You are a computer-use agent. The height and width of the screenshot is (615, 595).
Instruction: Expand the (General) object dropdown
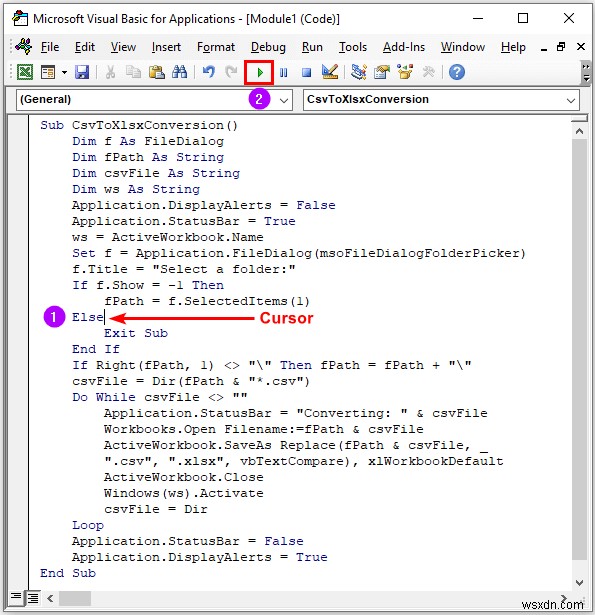(x=284, y=100)
